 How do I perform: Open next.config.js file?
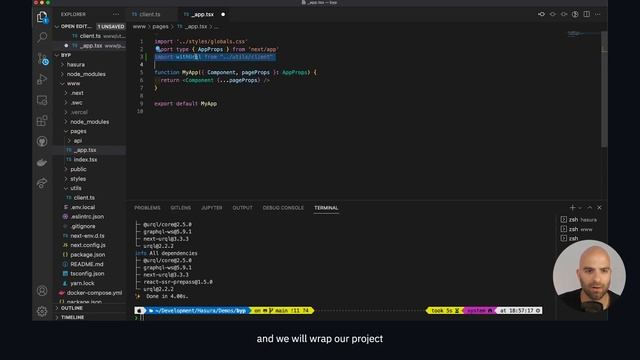(88, 245)
